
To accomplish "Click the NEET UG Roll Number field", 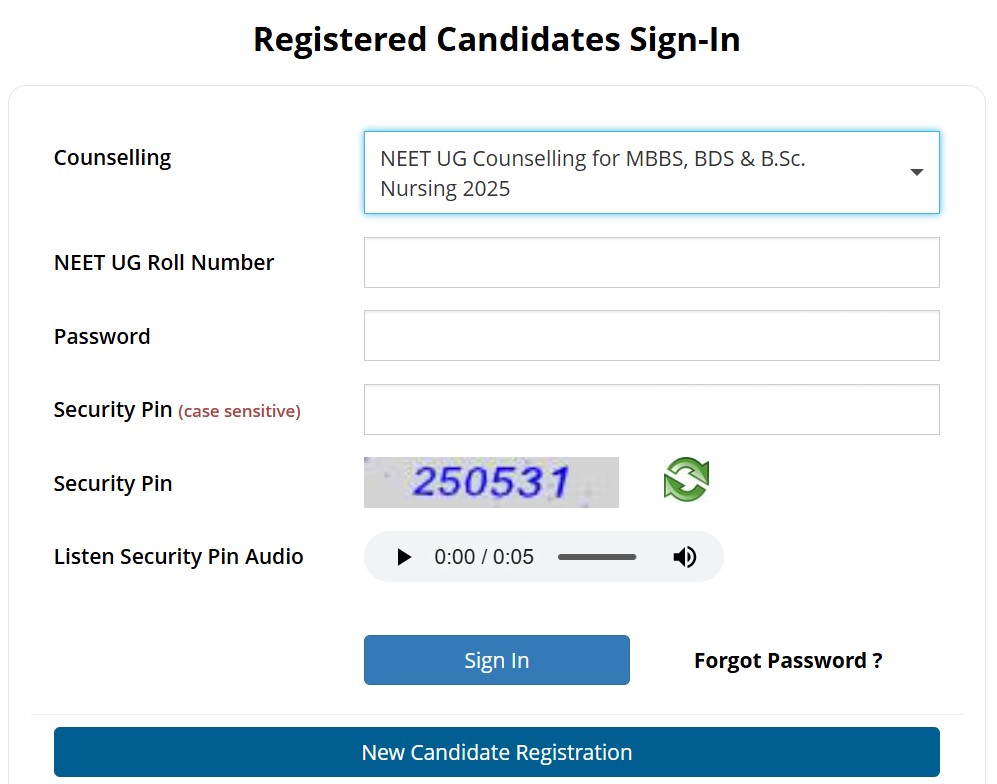I will pyautogui.click(x=651, y=262).
